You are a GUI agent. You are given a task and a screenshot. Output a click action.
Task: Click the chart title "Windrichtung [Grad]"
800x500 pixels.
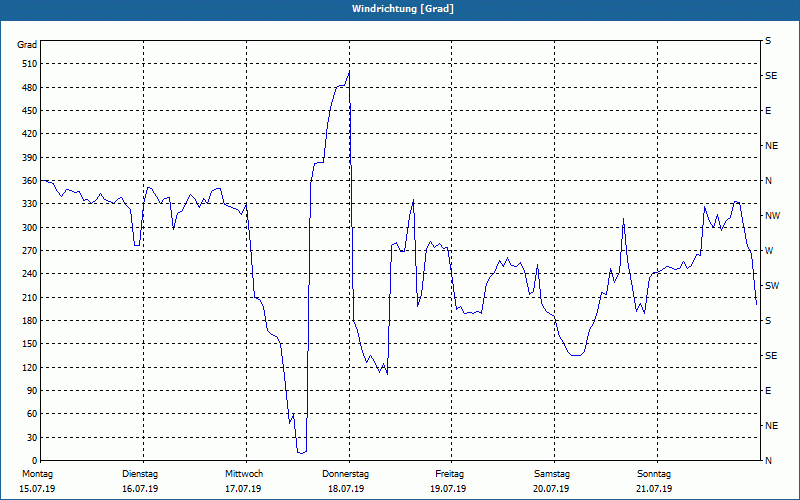(403, 9)
